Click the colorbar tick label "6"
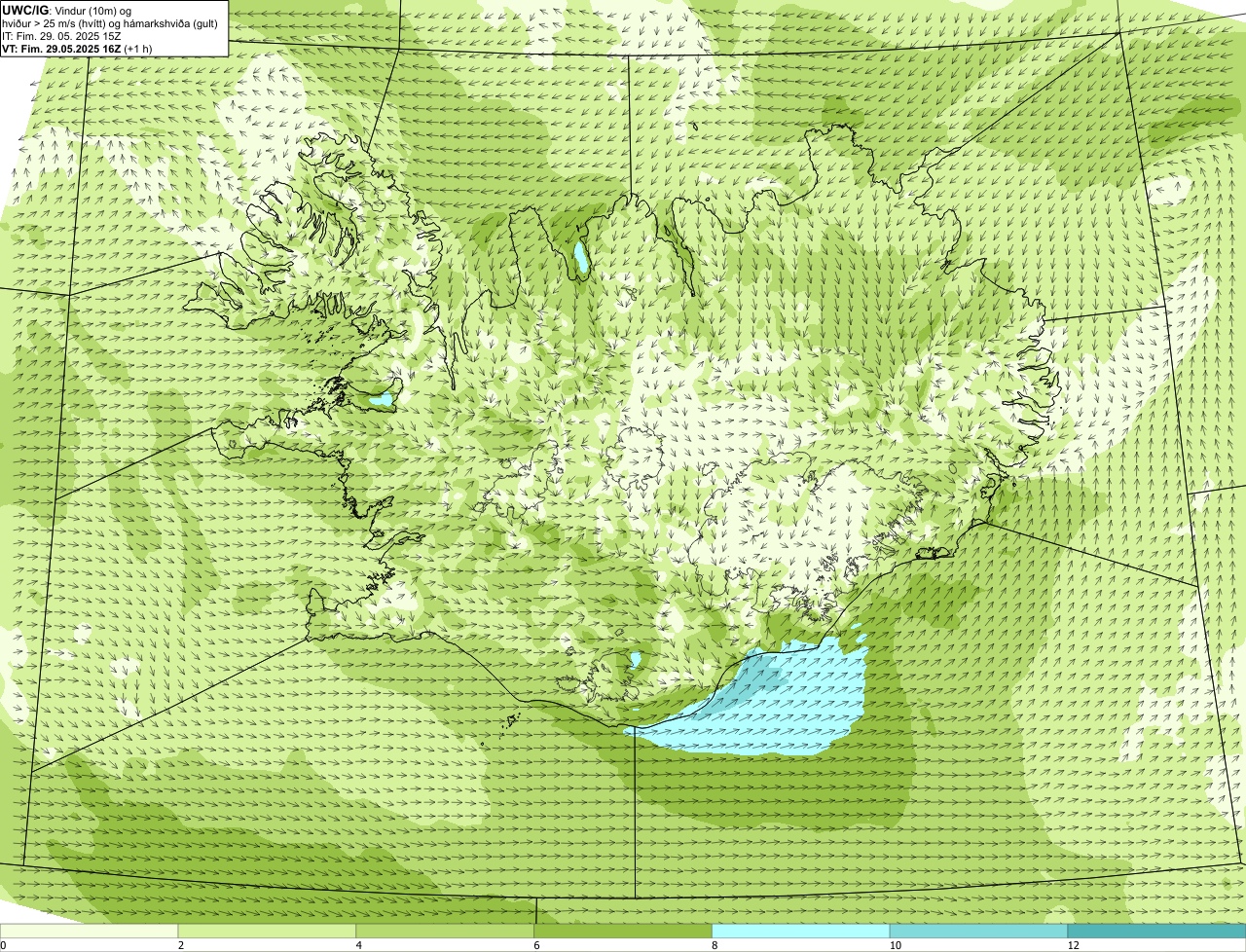 (535, 945)
